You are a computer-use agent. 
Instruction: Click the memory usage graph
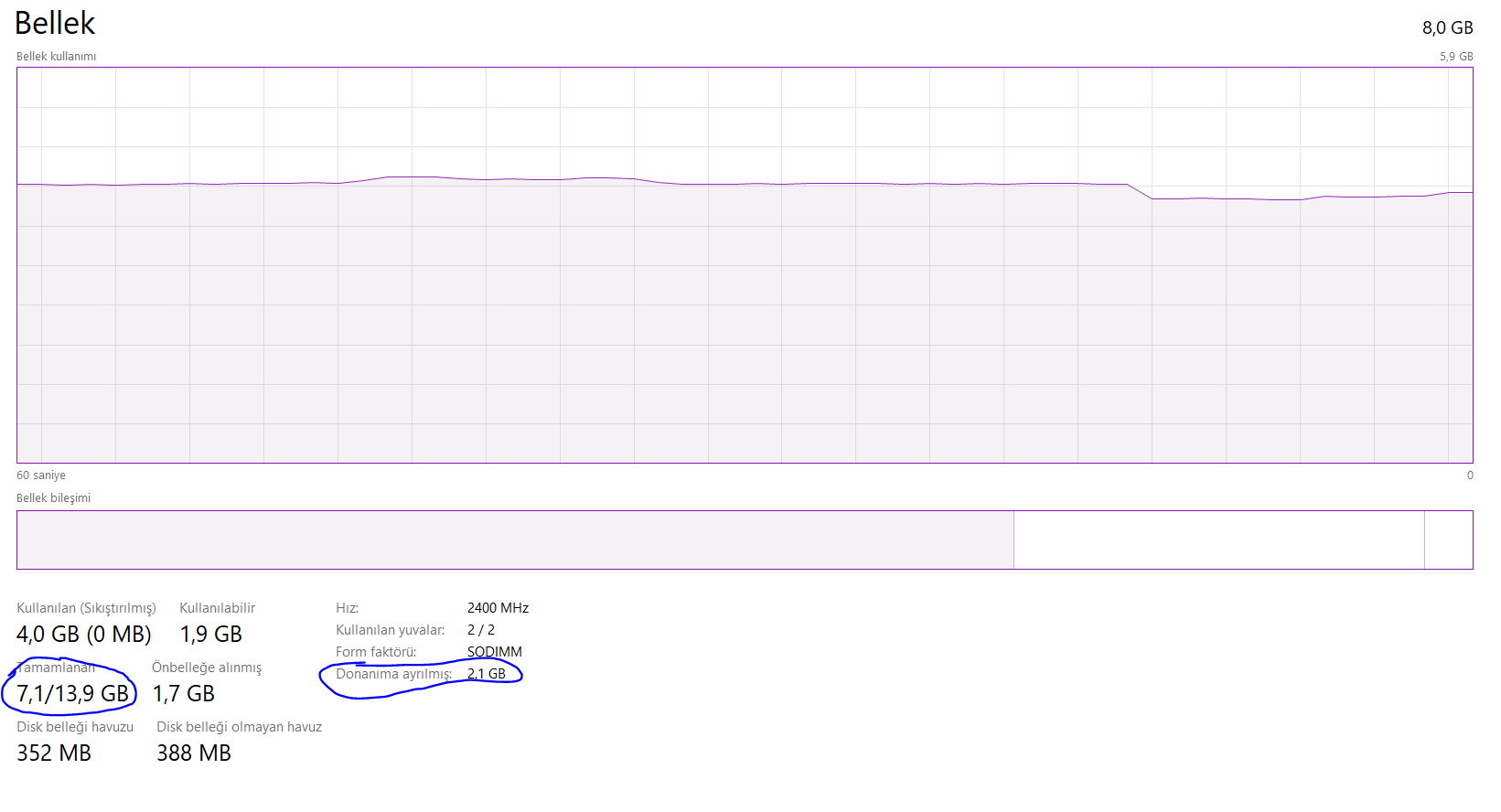tap(745, 265)
